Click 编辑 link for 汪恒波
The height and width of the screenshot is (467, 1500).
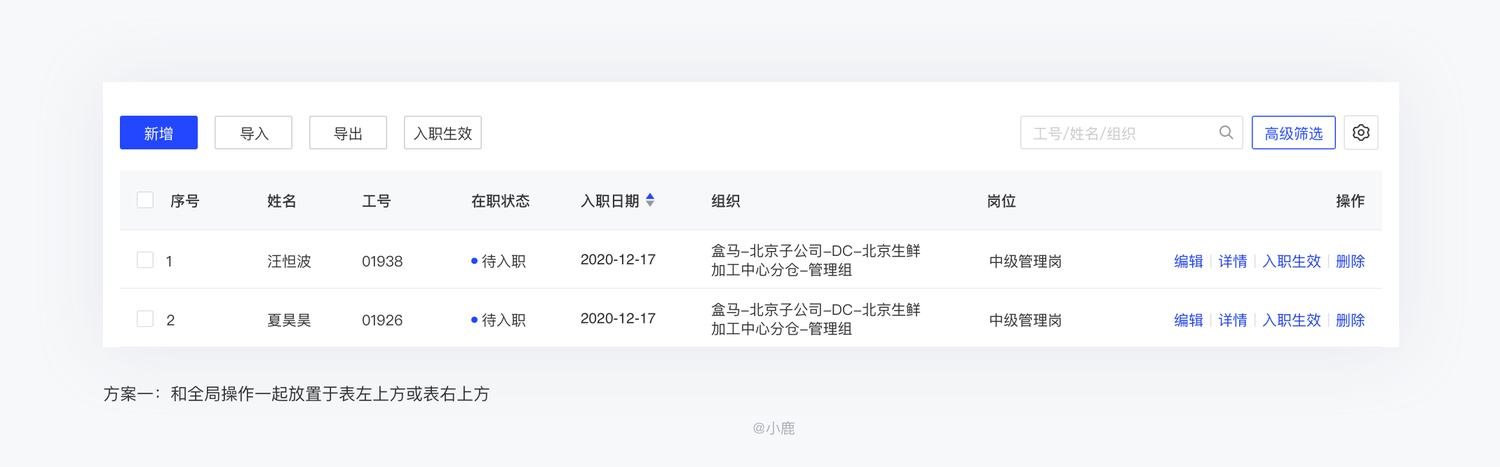tap(1188, 261)
